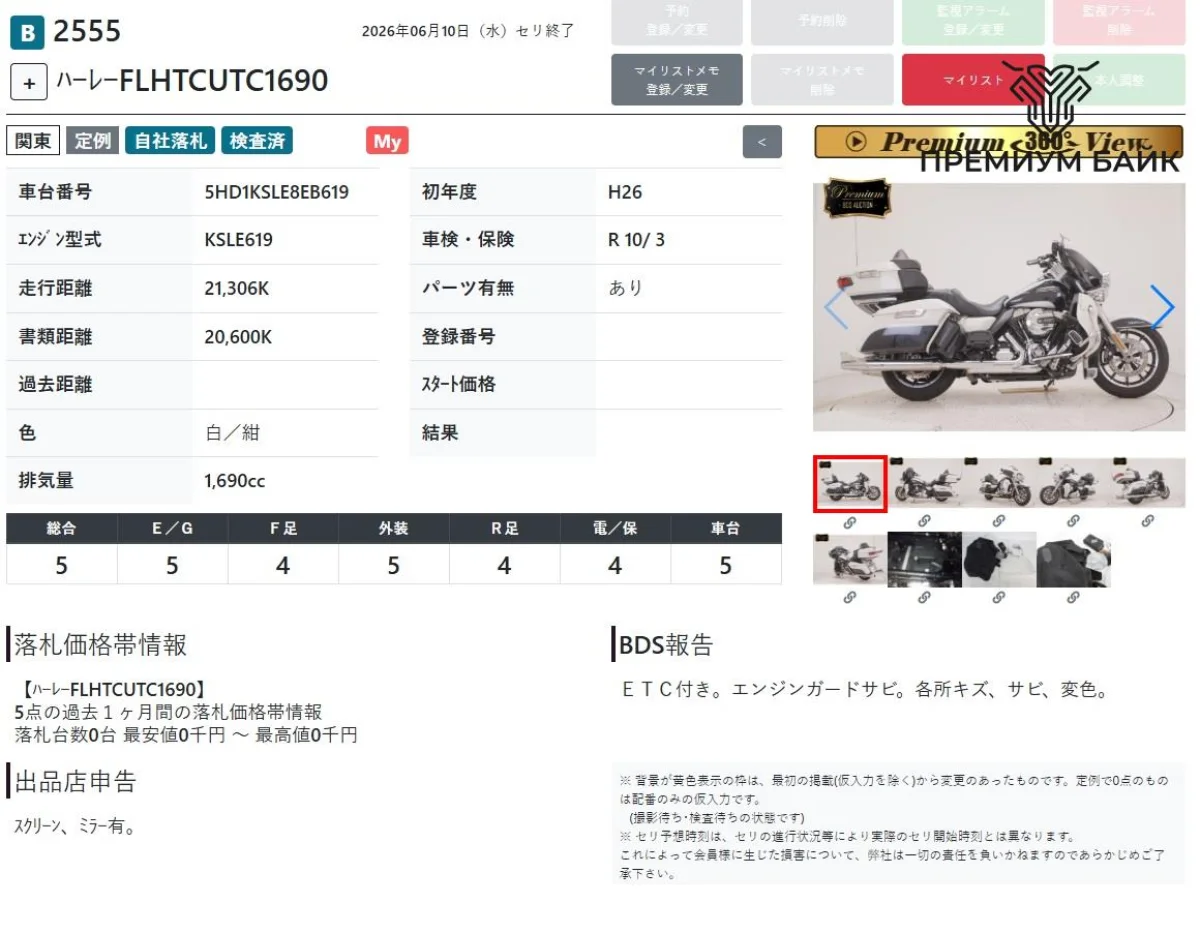Screen dimensions: 1200x933
Task: Click the 定例 tag
Action: pos(93,141)
